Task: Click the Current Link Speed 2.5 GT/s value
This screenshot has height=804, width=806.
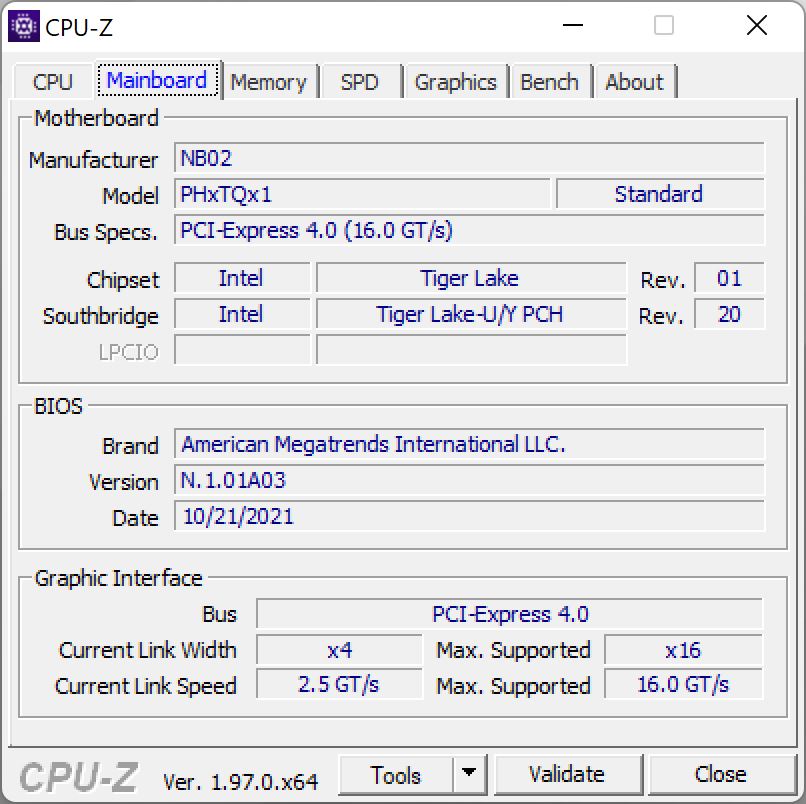Action: (x=339, y=684)
